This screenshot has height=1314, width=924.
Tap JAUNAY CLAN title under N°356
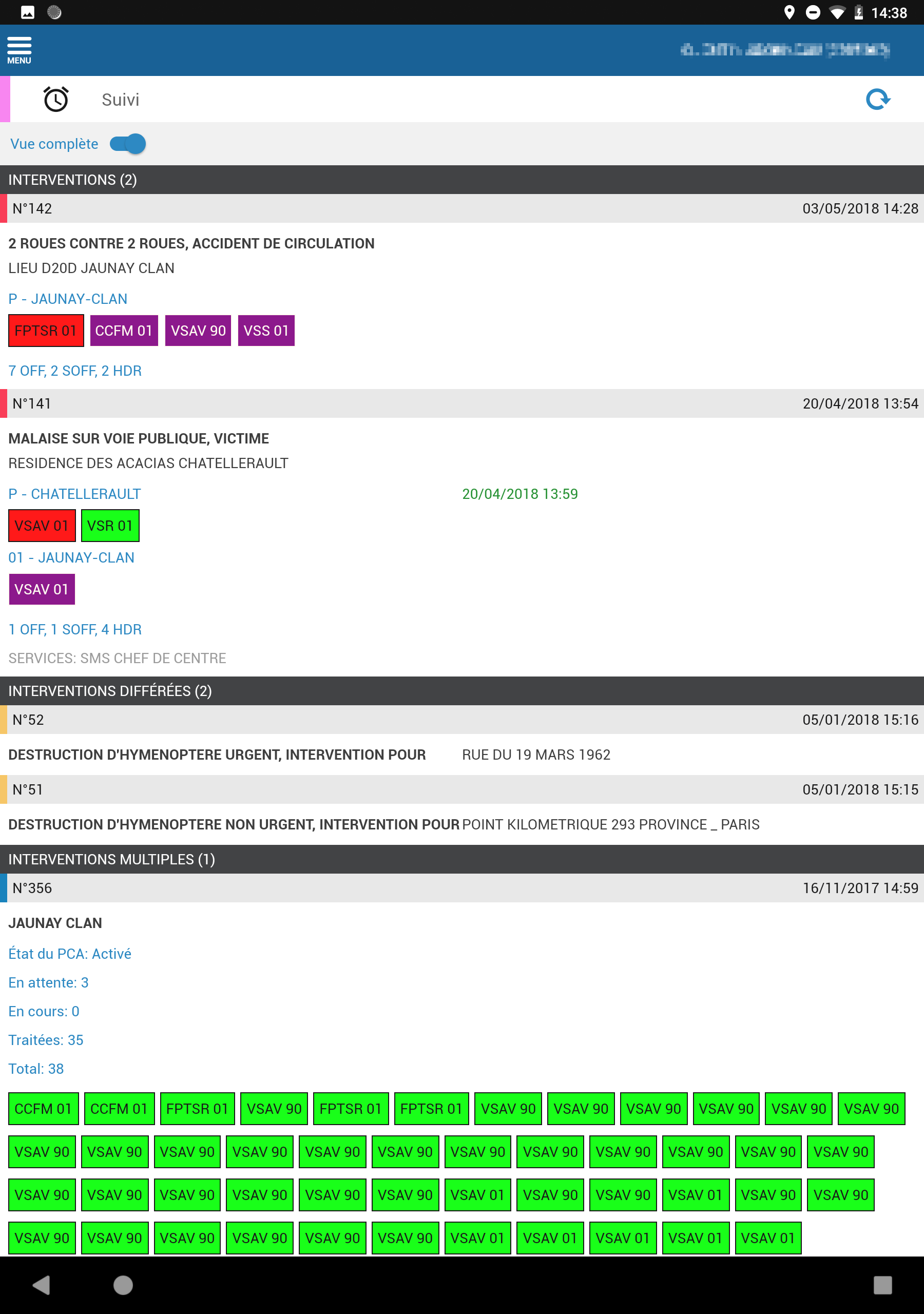(x=55, y=922)
